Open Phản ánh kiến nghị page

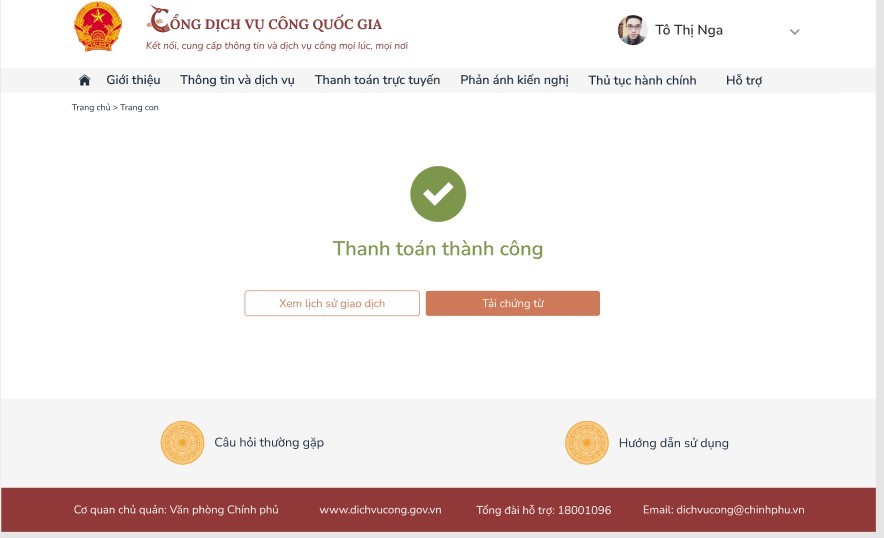coord(514,80)
